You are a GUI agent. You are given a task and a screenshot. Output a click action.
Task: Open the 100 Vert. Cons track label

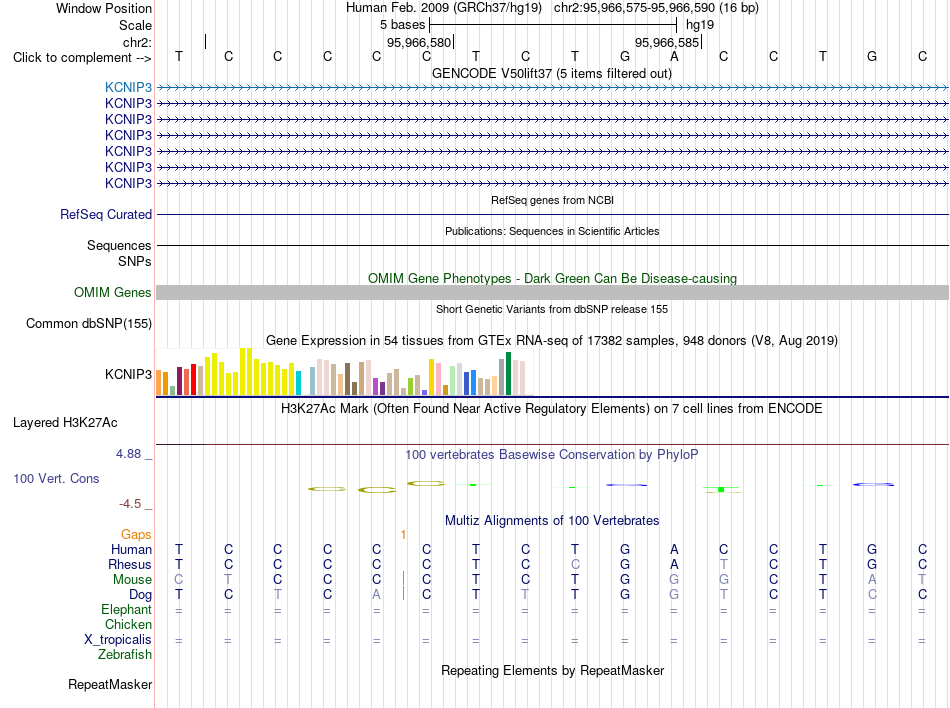point(56,478)
